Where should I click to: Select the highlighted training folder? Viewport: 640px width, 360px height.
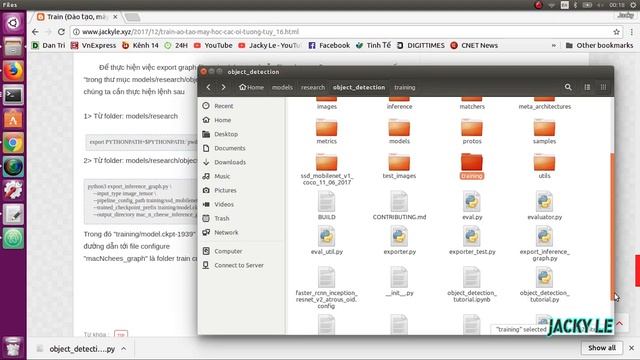pos(472,166)
